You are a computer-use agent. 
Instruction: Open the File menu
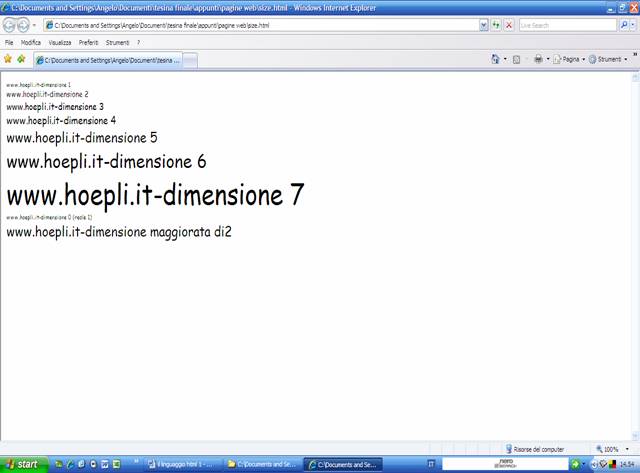9,42
